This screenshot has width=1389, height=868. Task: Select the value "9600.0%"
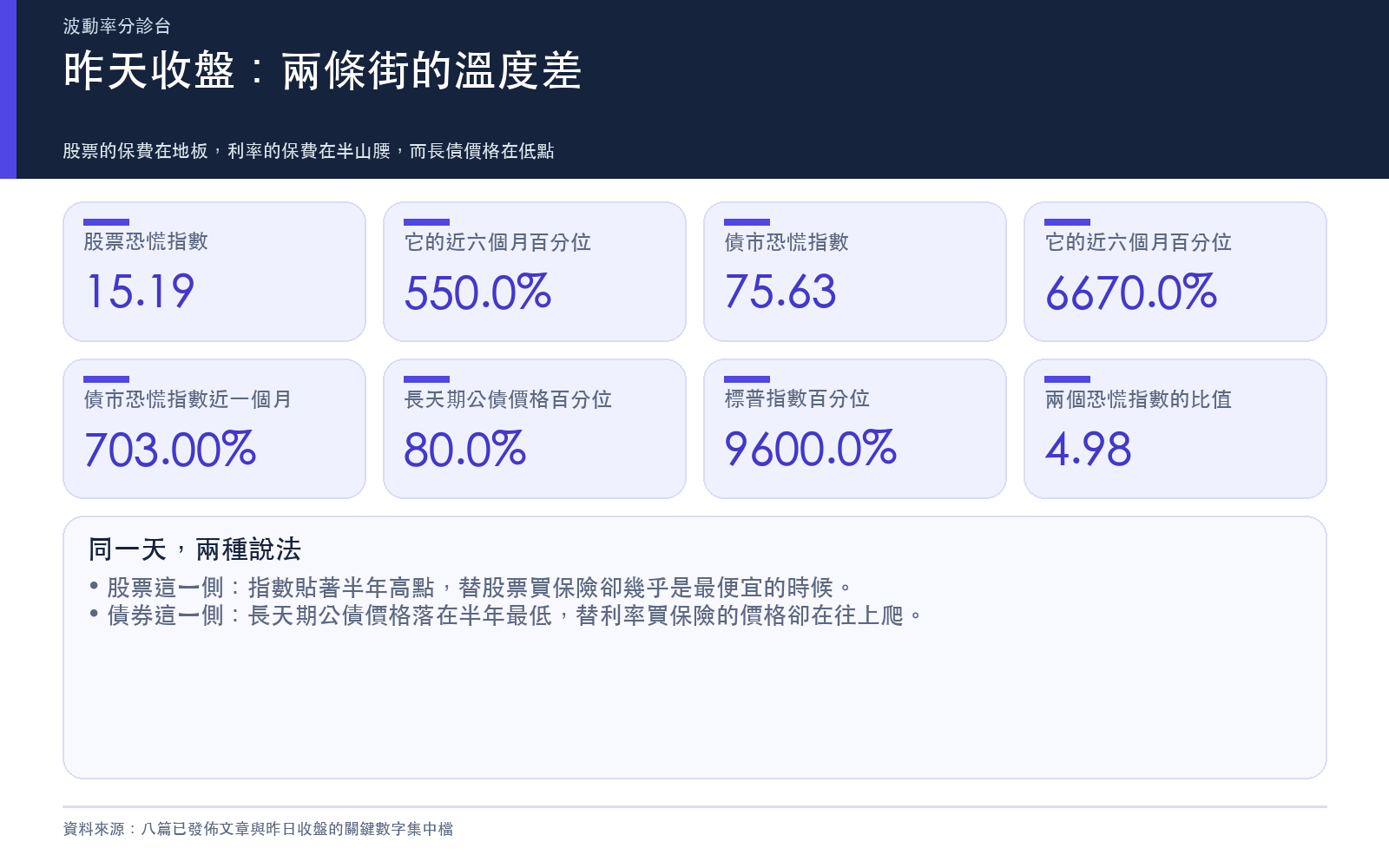pos(811,449)
